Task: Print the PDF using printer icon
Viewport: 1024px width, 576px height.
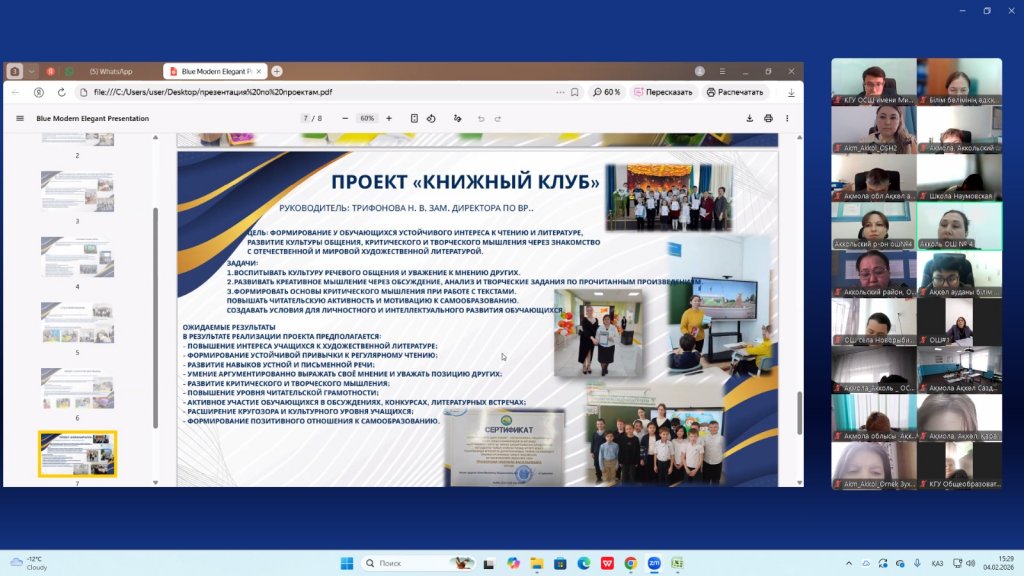Action: click(x=768, y=118)
